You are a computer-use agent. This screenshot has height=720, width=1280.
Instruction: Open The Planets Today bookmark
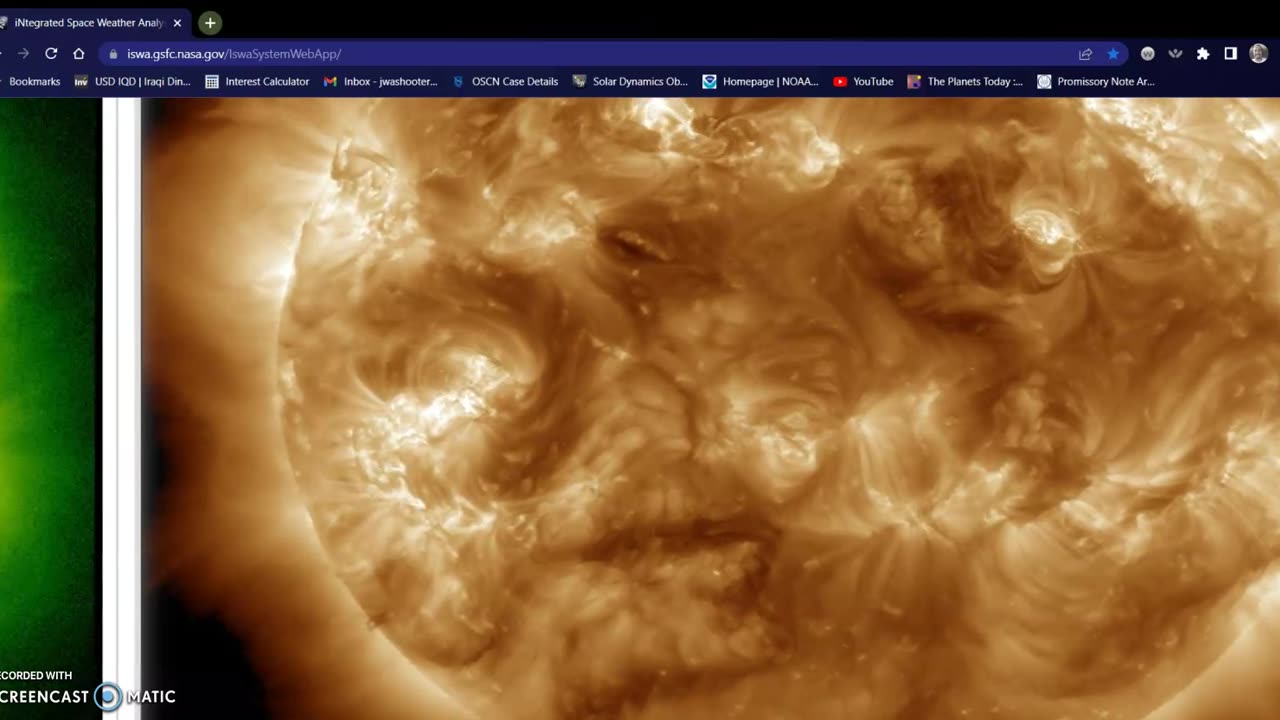tap(965, 82)
